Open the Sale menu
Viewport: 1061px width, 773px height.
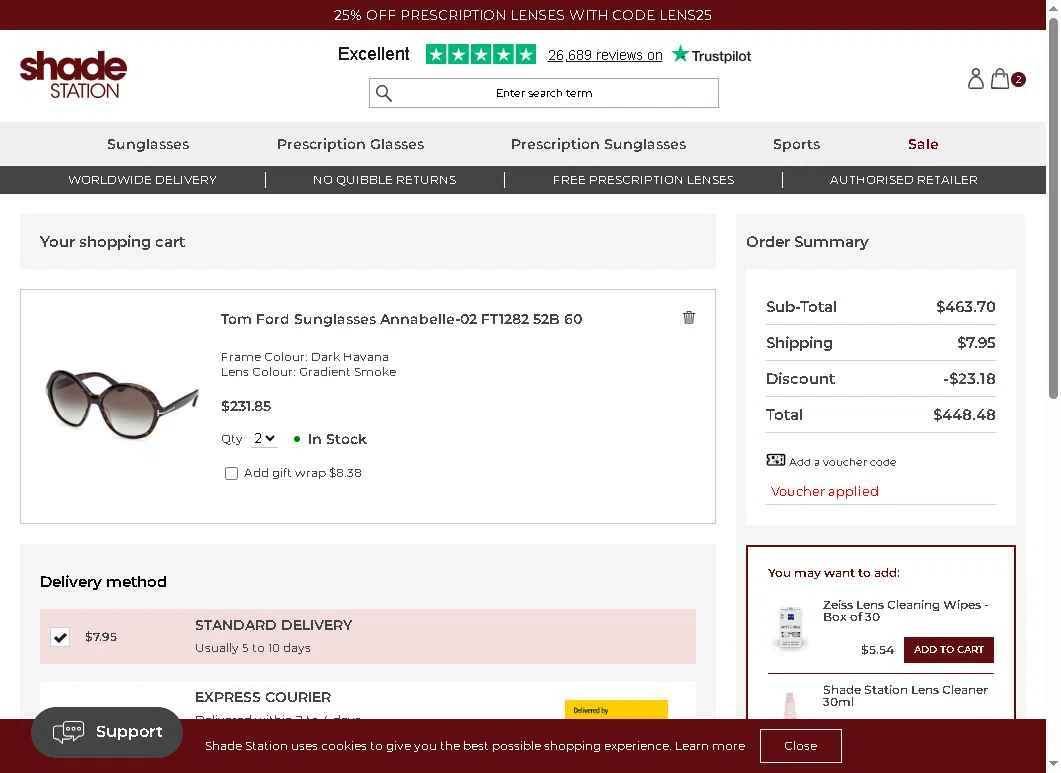tap(923, 144)
